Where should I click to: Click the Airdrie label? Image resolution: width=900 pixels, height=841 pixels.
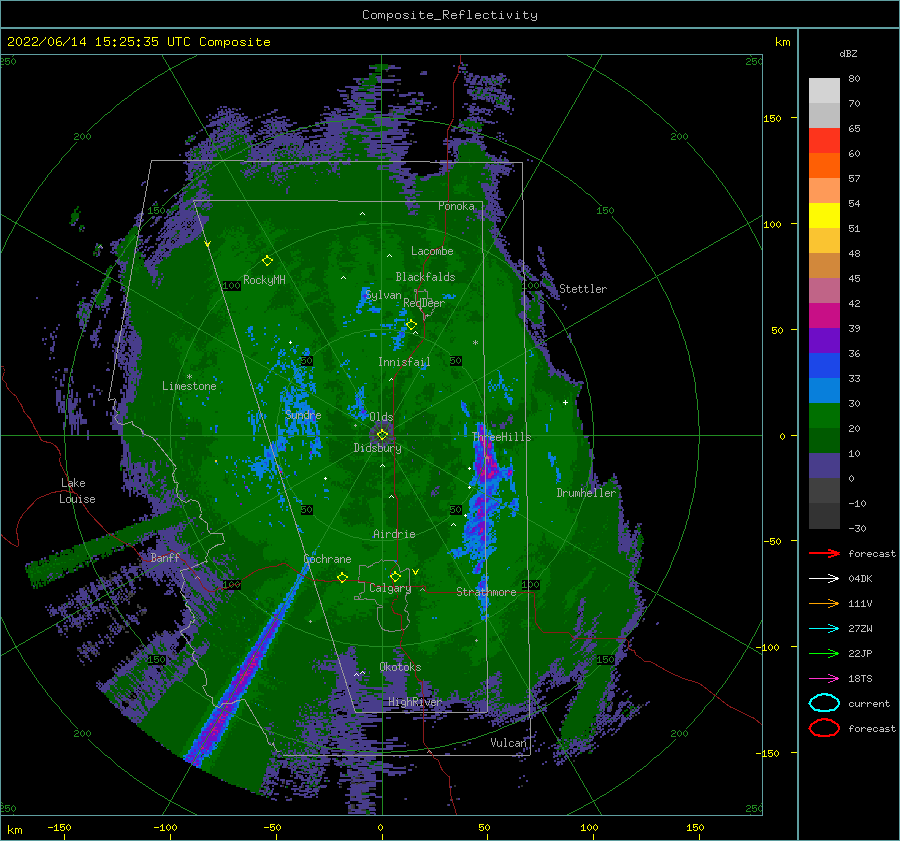[x=394, y=534]
